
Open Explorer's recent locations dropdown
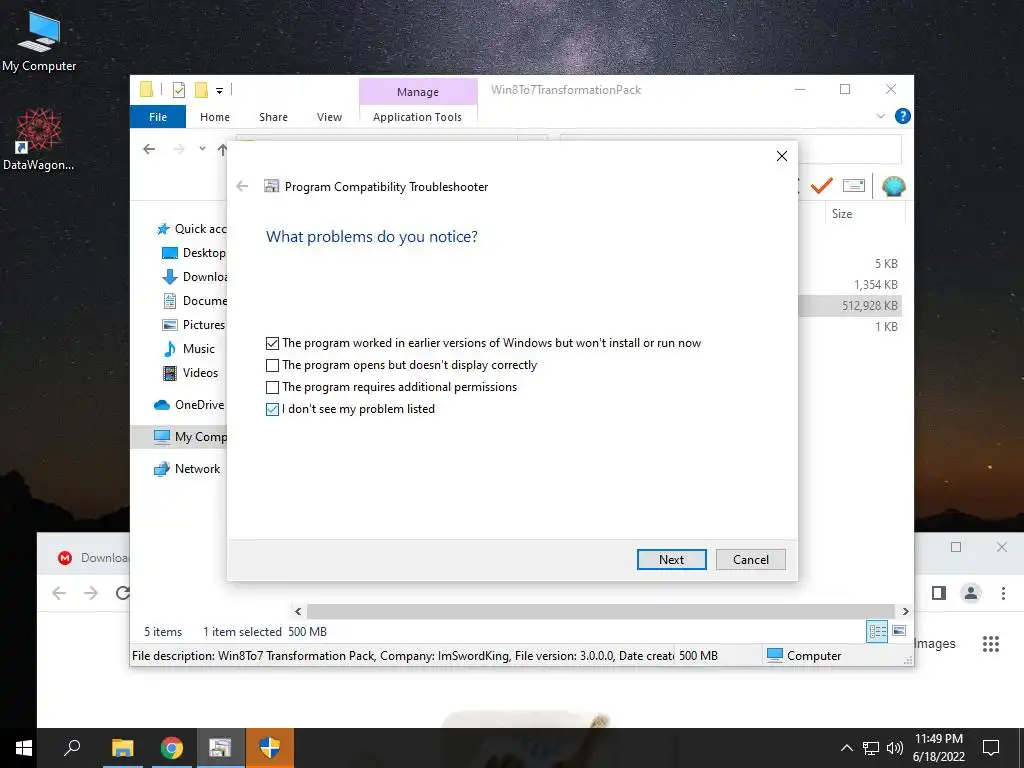202,148
